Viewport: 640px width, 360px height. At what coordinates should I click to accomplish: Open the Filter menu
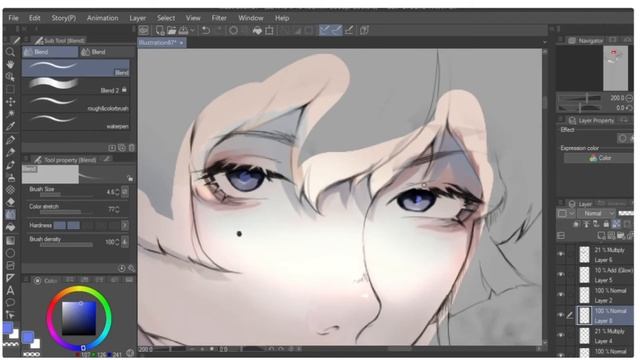click(219, 18)
